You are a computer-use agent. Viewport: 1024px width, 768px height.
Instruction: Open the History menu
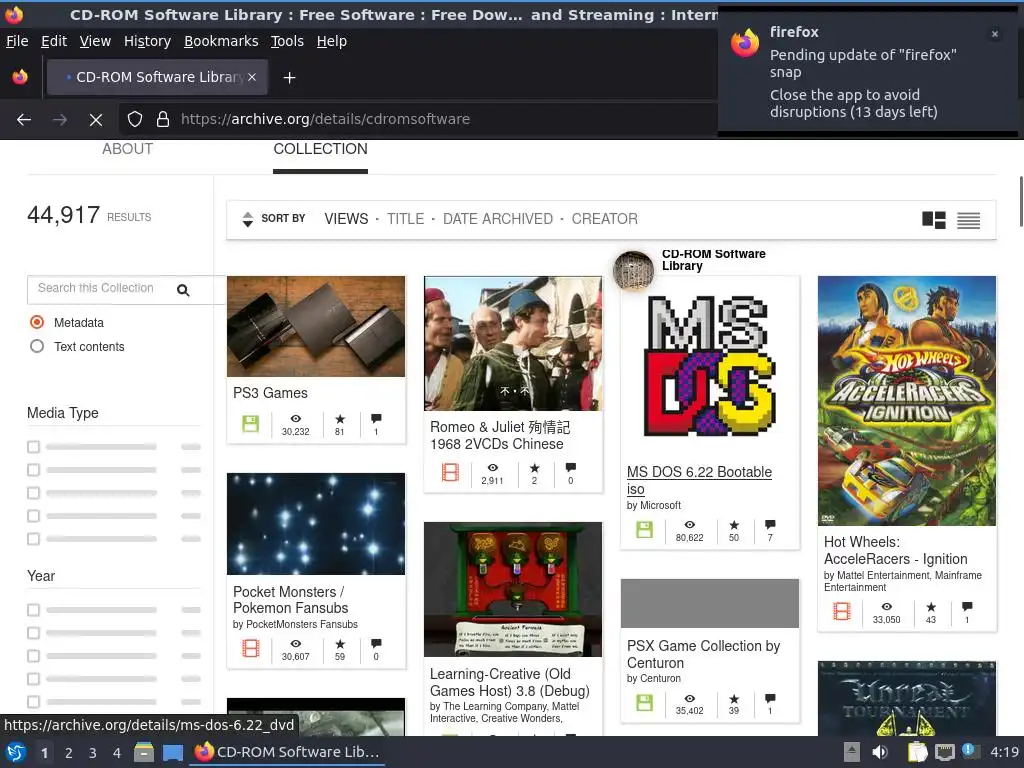pyautogui.click(x=148, y=41)
